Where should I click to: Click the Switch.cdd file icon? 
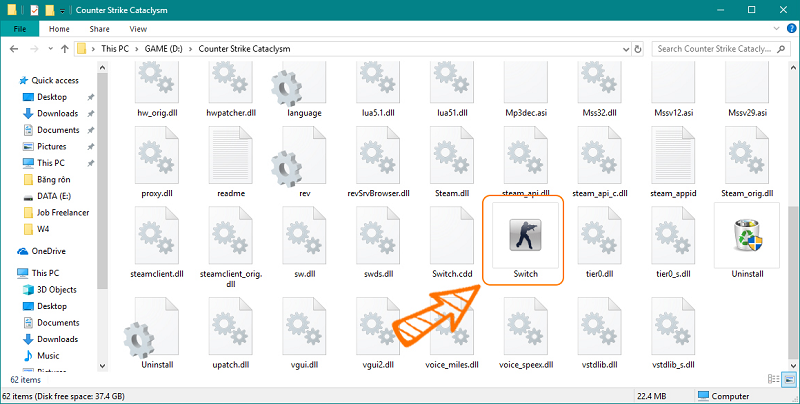[451, 236]
